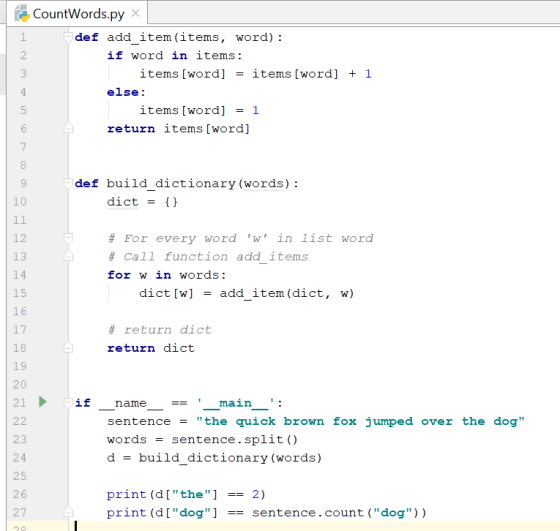
Task: Click 'd = build_dictionary(words)' line
Action: point(214,458)
